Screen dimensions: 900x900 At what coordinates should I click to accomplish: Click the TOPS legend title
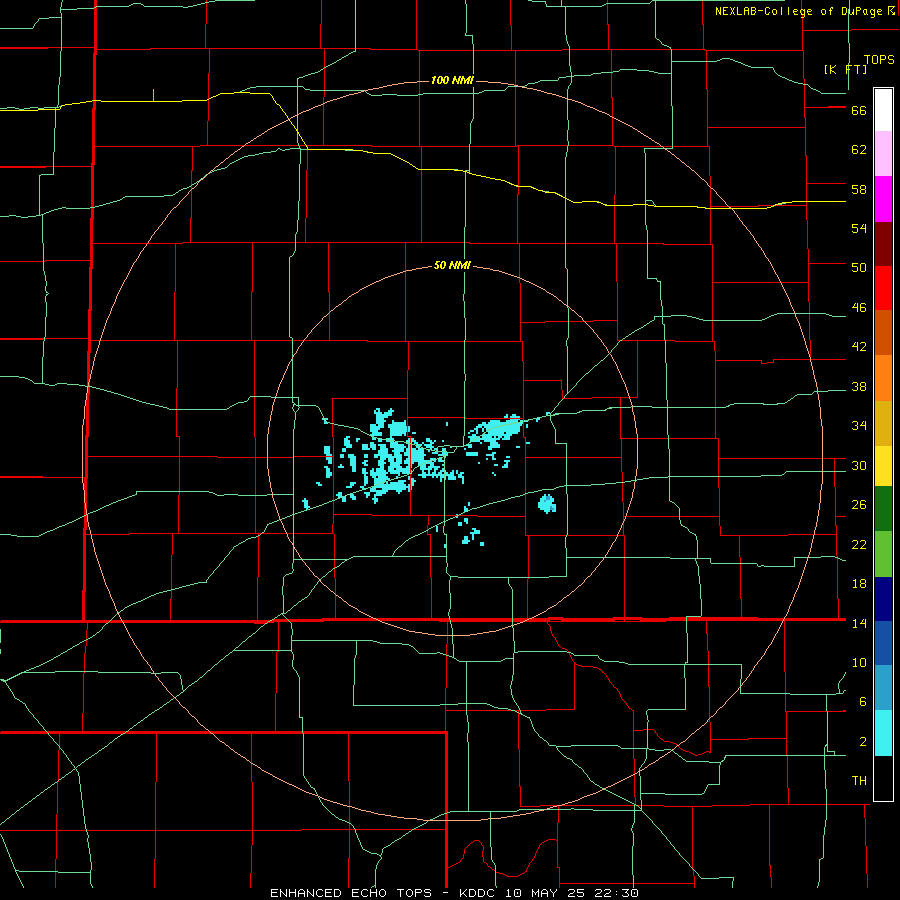879,59
